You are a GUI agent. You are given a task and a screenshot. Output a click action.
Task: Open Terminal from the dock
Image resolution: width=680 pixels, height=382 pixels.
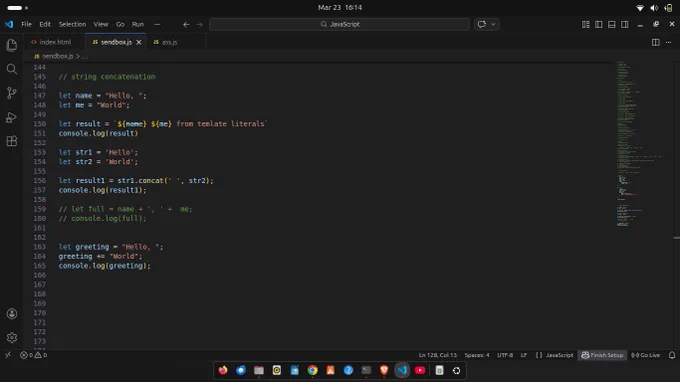click(x=366, y=370)
